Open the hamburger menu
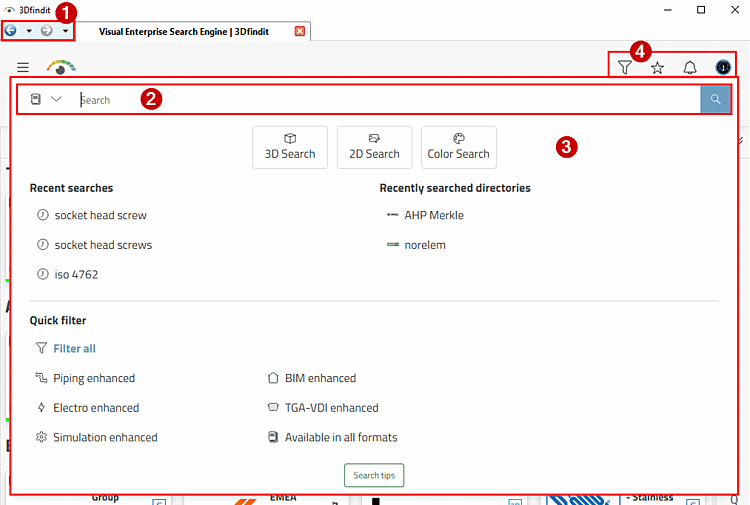Viewport: 750px width, 505px height. [x=23, y=67]
